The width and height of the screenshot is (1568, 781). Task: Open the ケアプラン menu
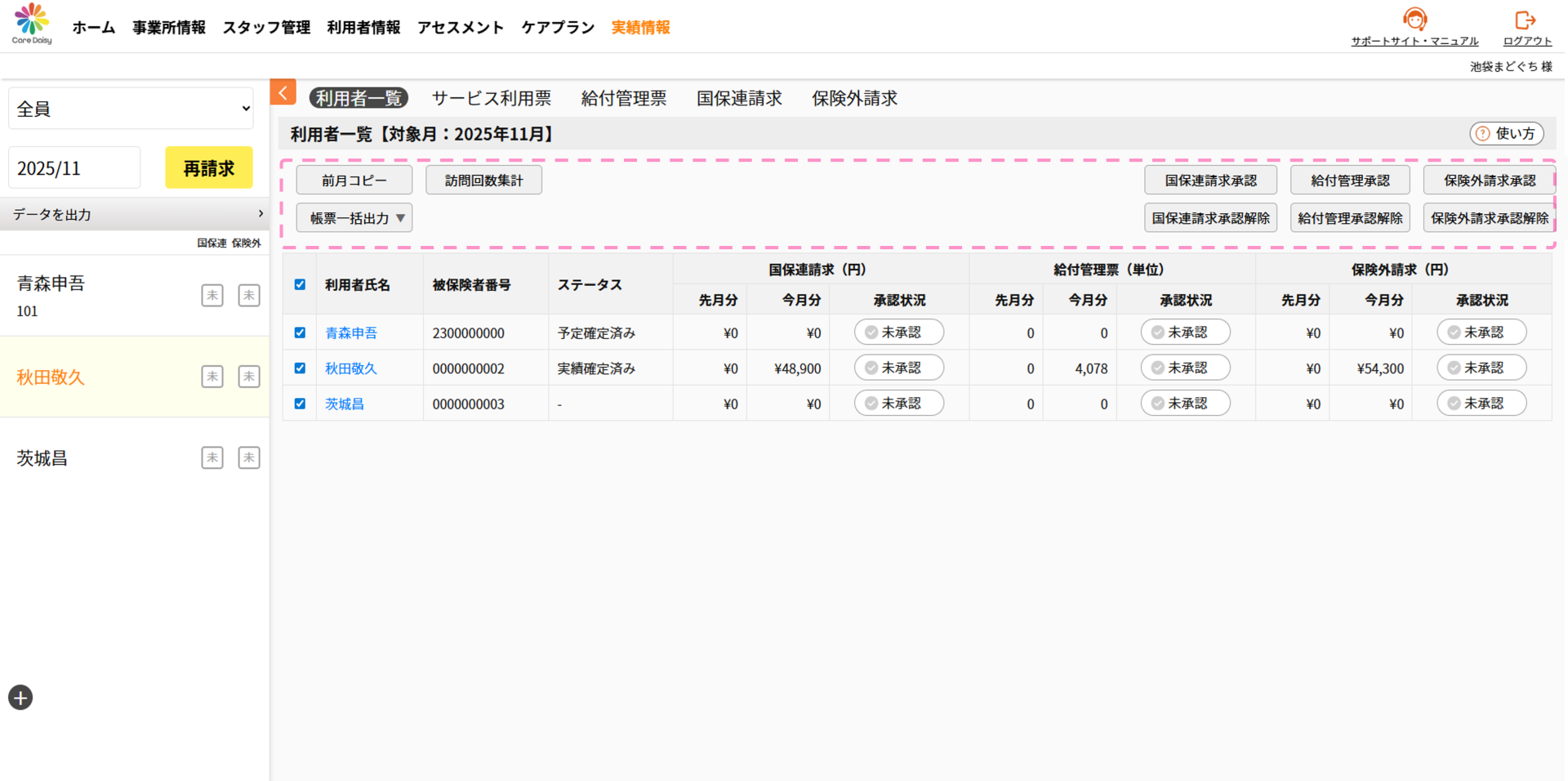[558, 28]
